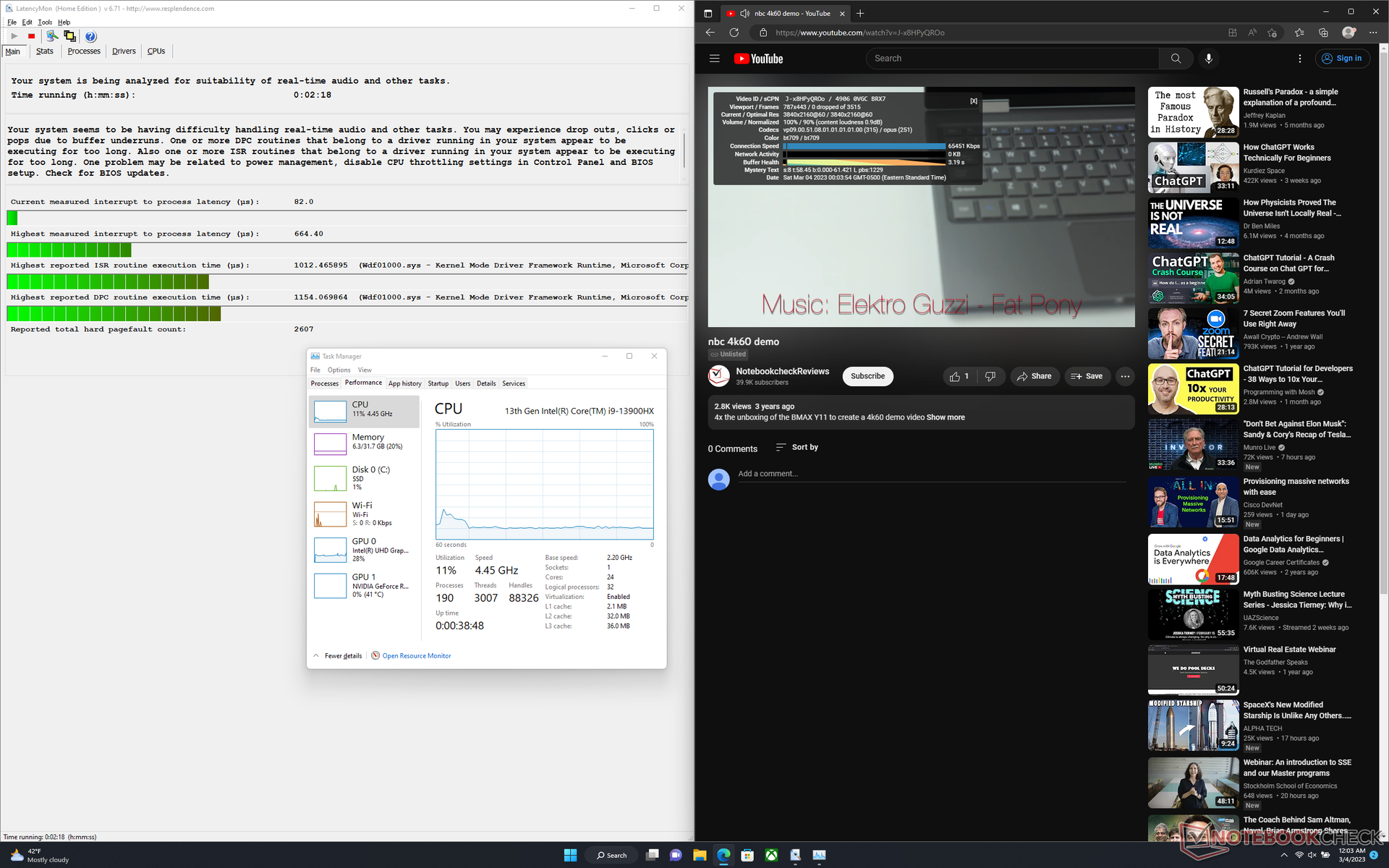Collapse Task Manager with Fewer details
This screenshot has width=1389, height=868.
click(338, 656)
